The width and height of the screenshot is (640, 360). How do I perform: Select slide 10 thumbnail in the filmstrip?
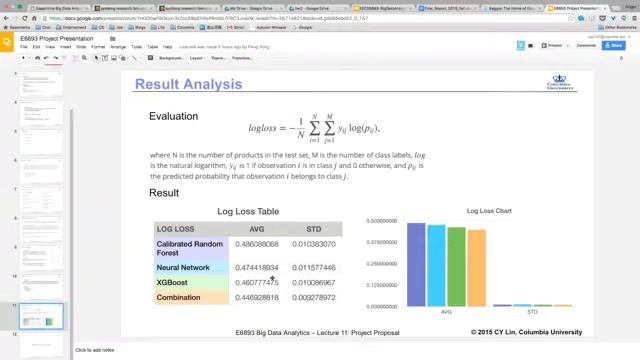point(41,287)
